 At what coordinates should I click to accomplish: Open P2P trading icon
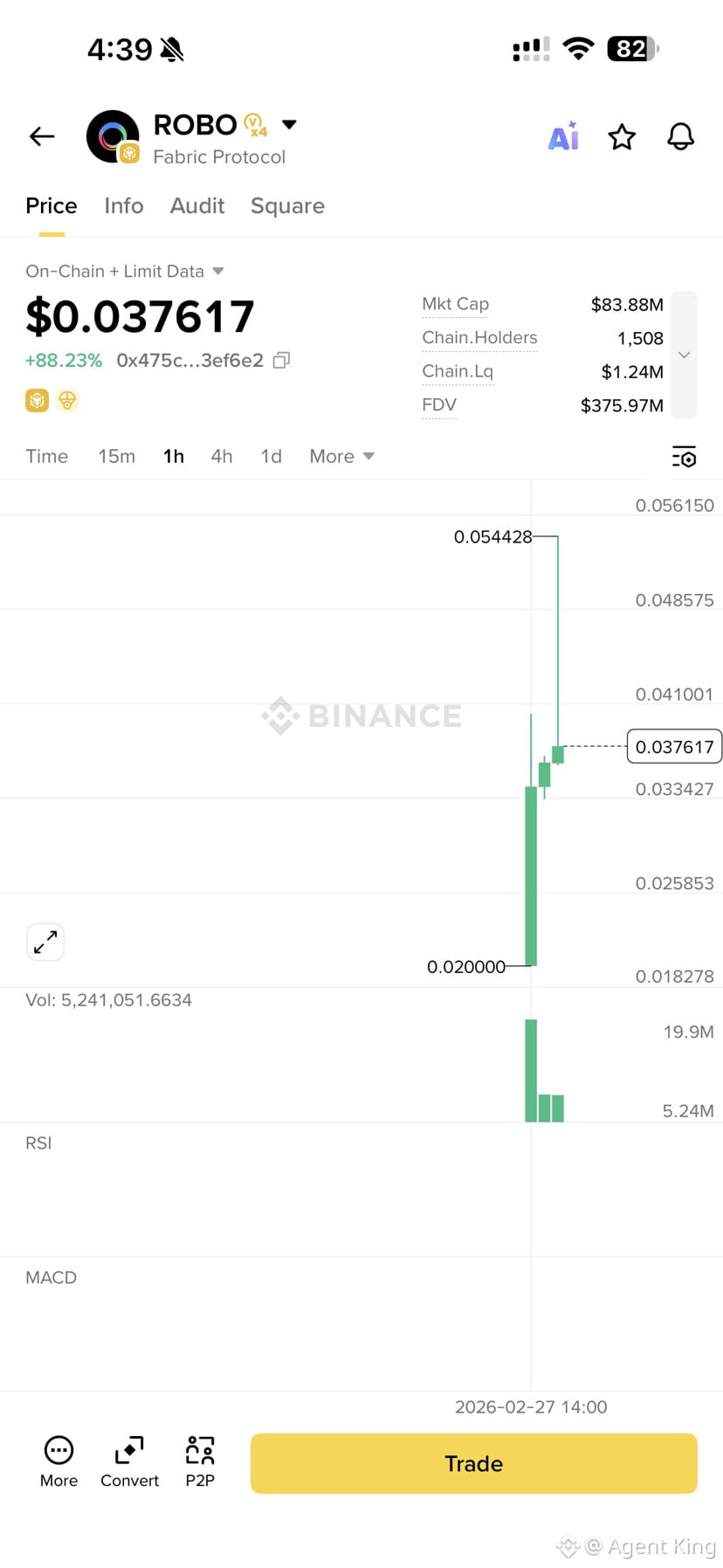tap(200, 1450)
